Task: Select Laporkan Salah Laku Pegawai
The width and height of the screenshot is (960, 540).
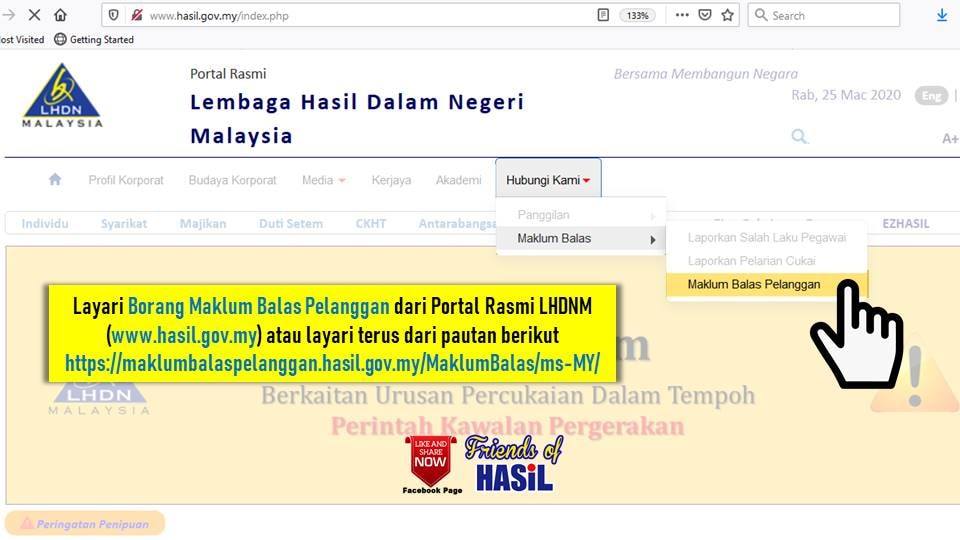Action: click(x=767, y=238)
